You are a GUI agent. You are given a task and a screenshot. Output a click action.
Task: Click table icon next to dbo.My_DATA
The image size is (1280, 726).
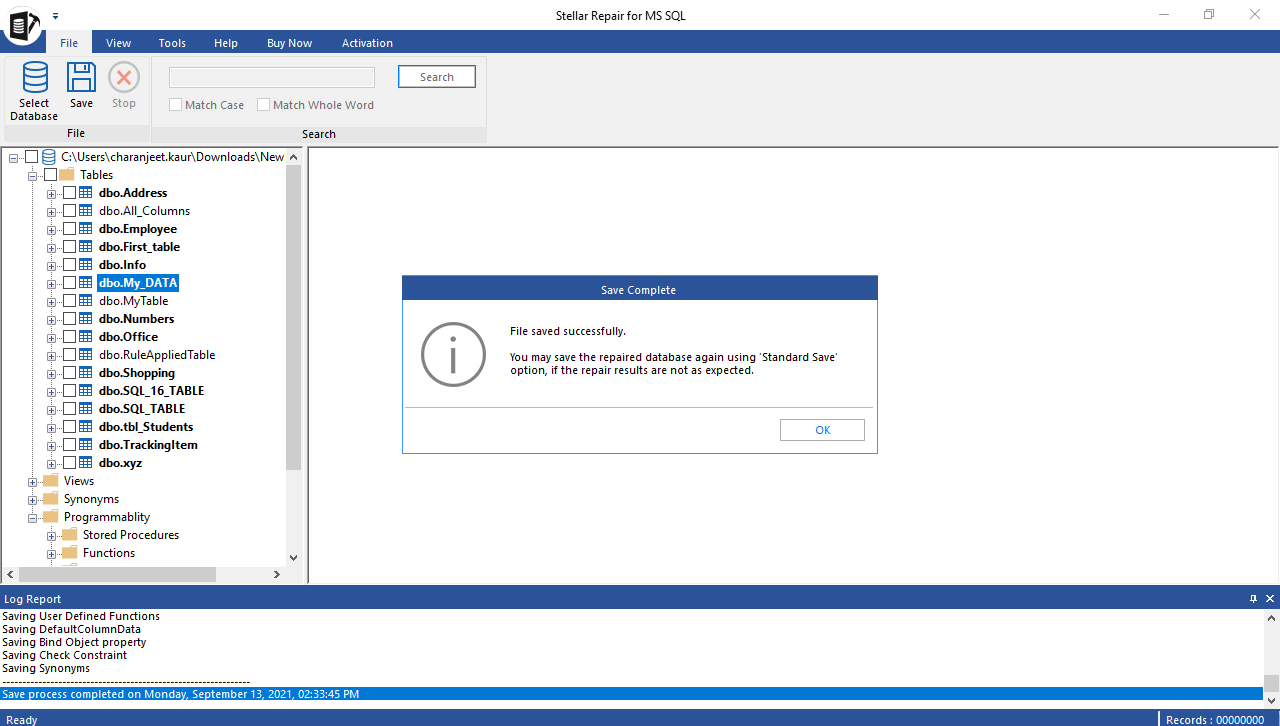(86, 283)
